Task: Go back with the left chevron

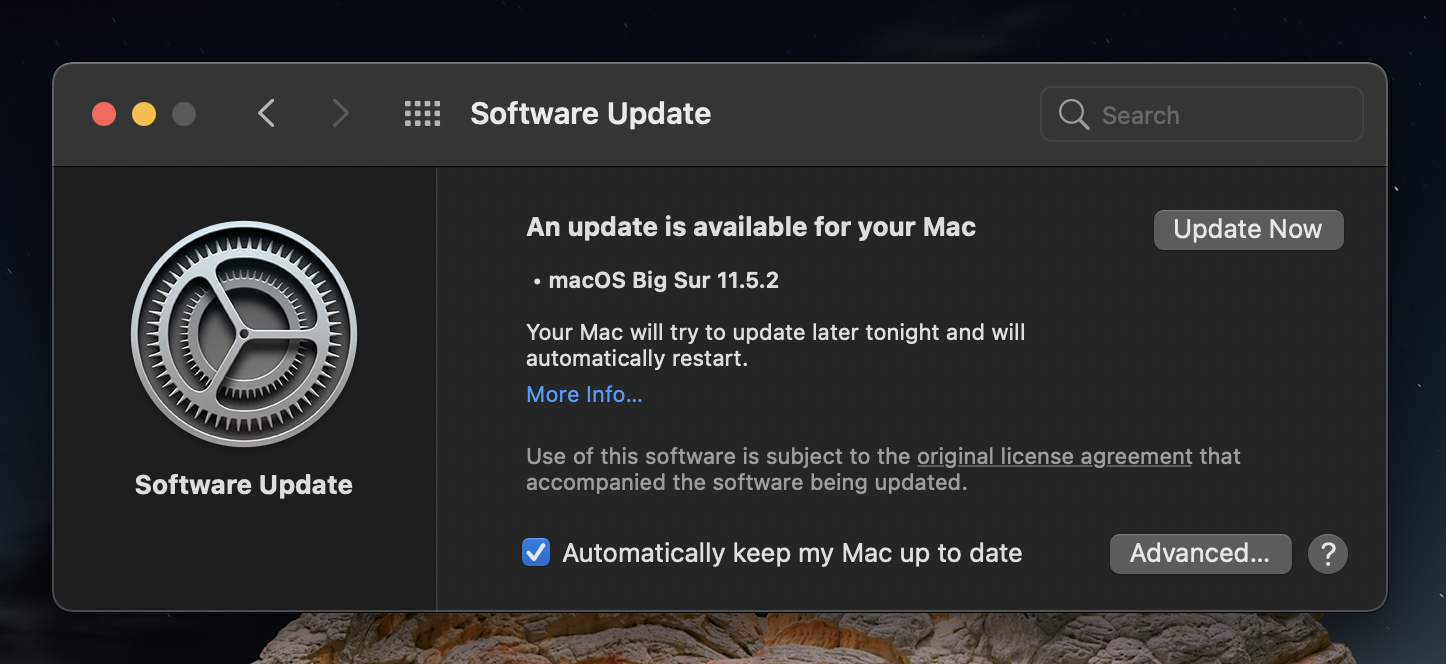Action: [266, 114]
